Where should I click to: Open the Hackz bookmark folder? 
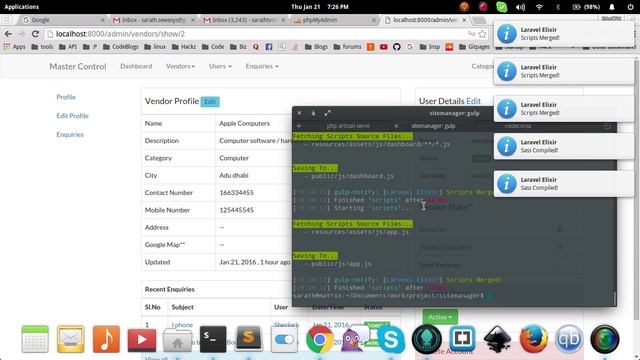[184, 47]
